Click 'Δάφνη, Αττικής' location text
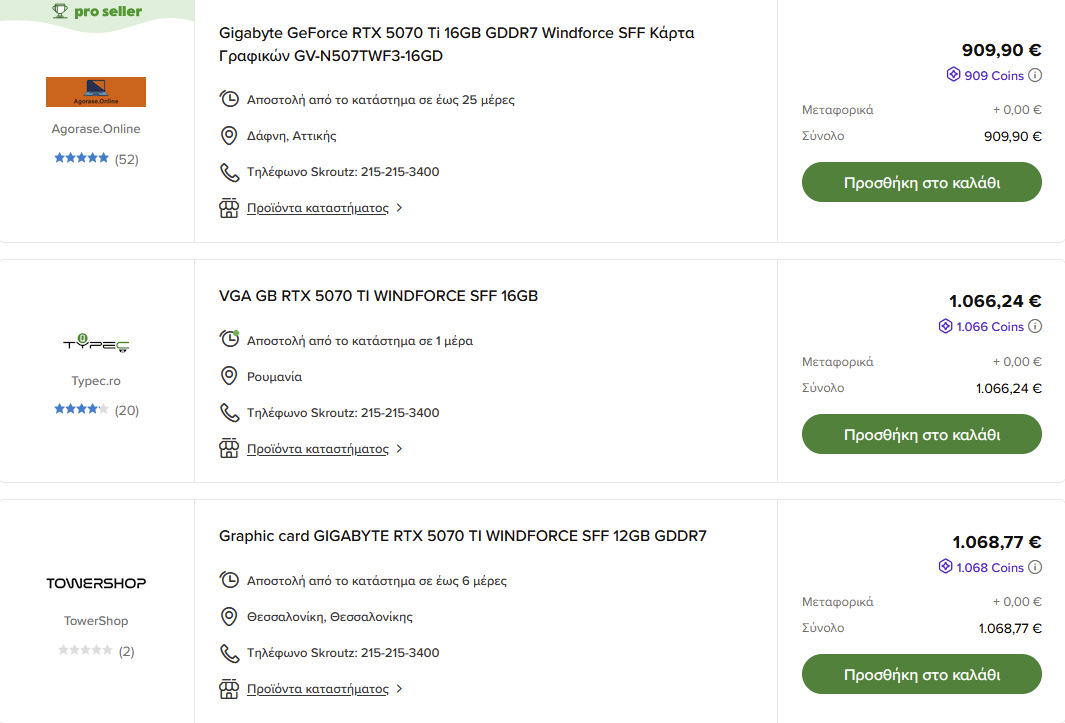Viewport: 1065px width, 723px height. [x=291, y=136]
